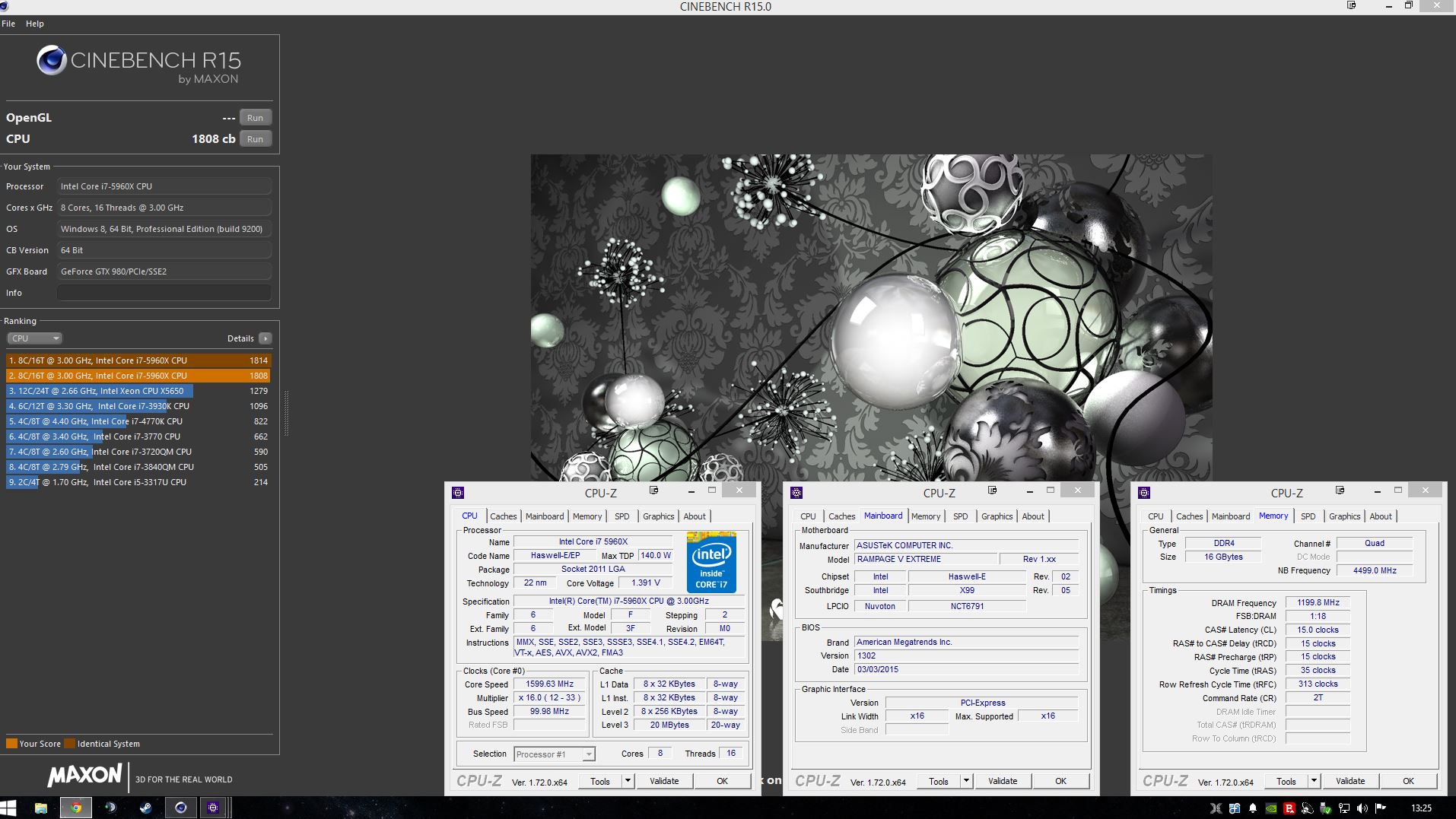Open Tools dropdown arrow in CPU-Z Mainboard window
Image resolution: width=1456 pixels, height=819 pixels.
click(x=966, y=781)
